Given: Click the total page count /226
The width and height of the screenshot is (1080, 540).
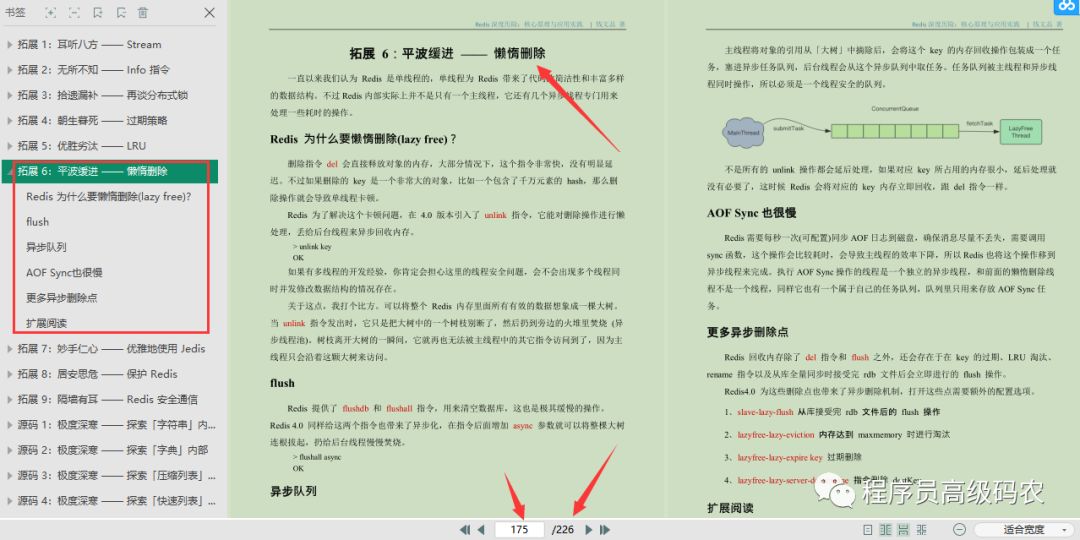Looking at the screenshot, I should point(563,530).
